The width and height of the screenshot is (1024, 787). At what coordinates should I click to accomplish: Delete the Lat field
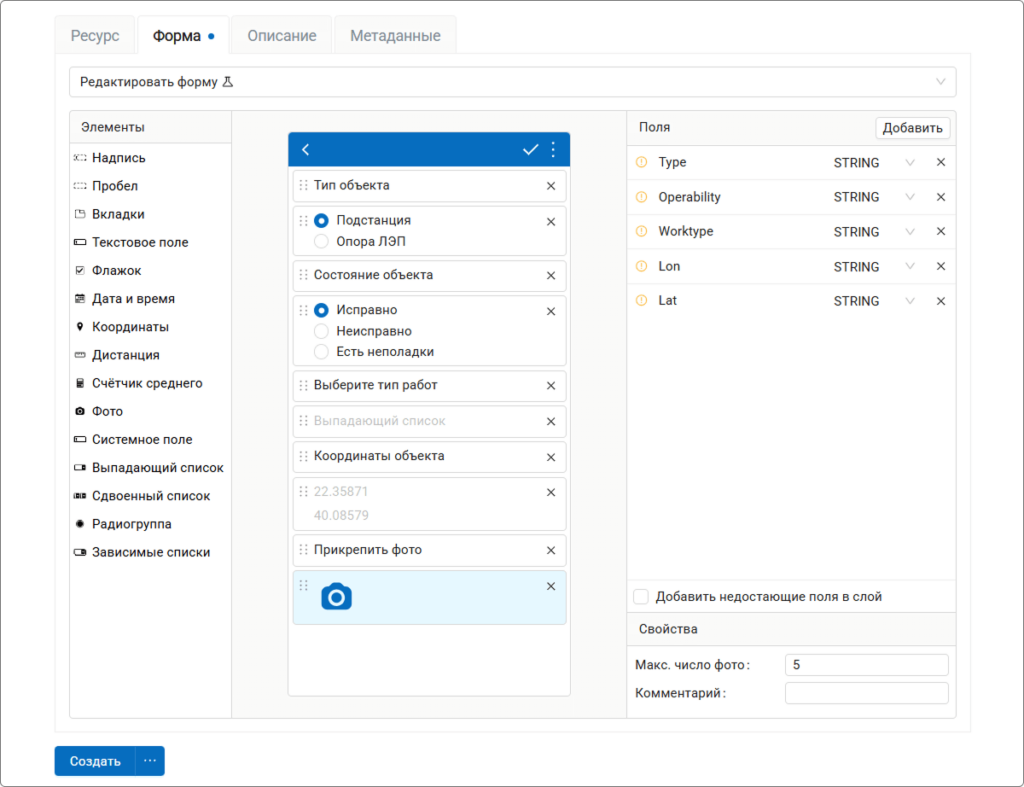click(x=941, y=301)
